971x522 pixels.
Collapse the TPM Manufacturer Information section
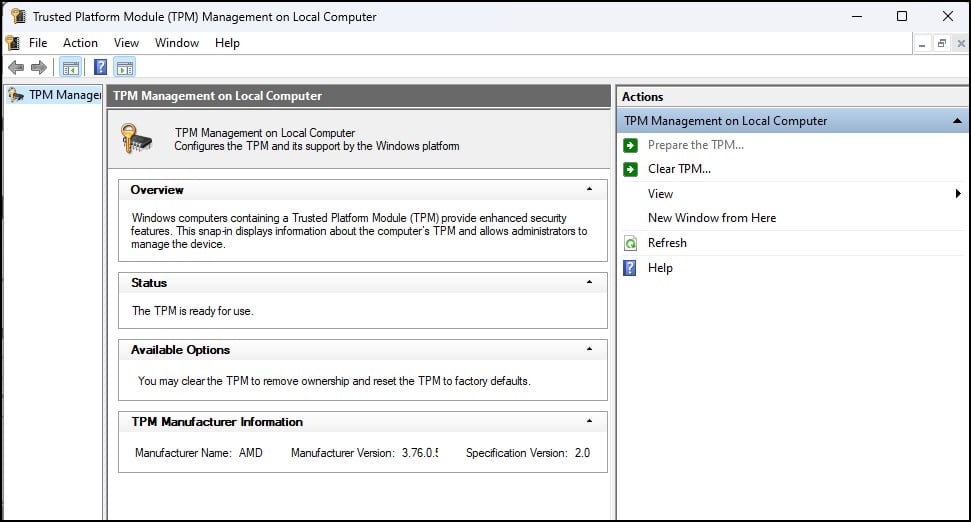point(590,421)
